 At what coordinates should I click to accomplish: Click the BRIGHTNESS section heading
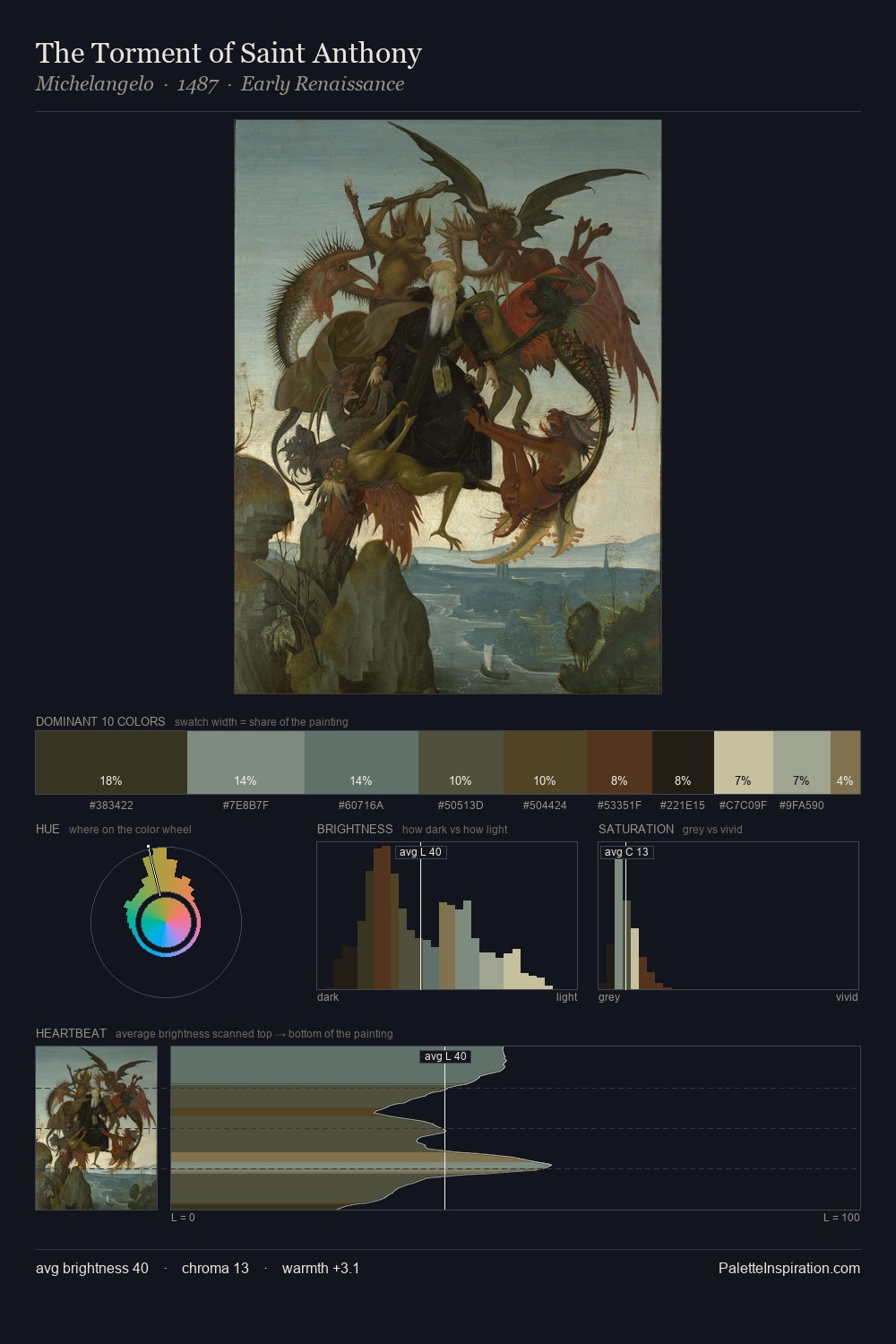coord(355,829)
